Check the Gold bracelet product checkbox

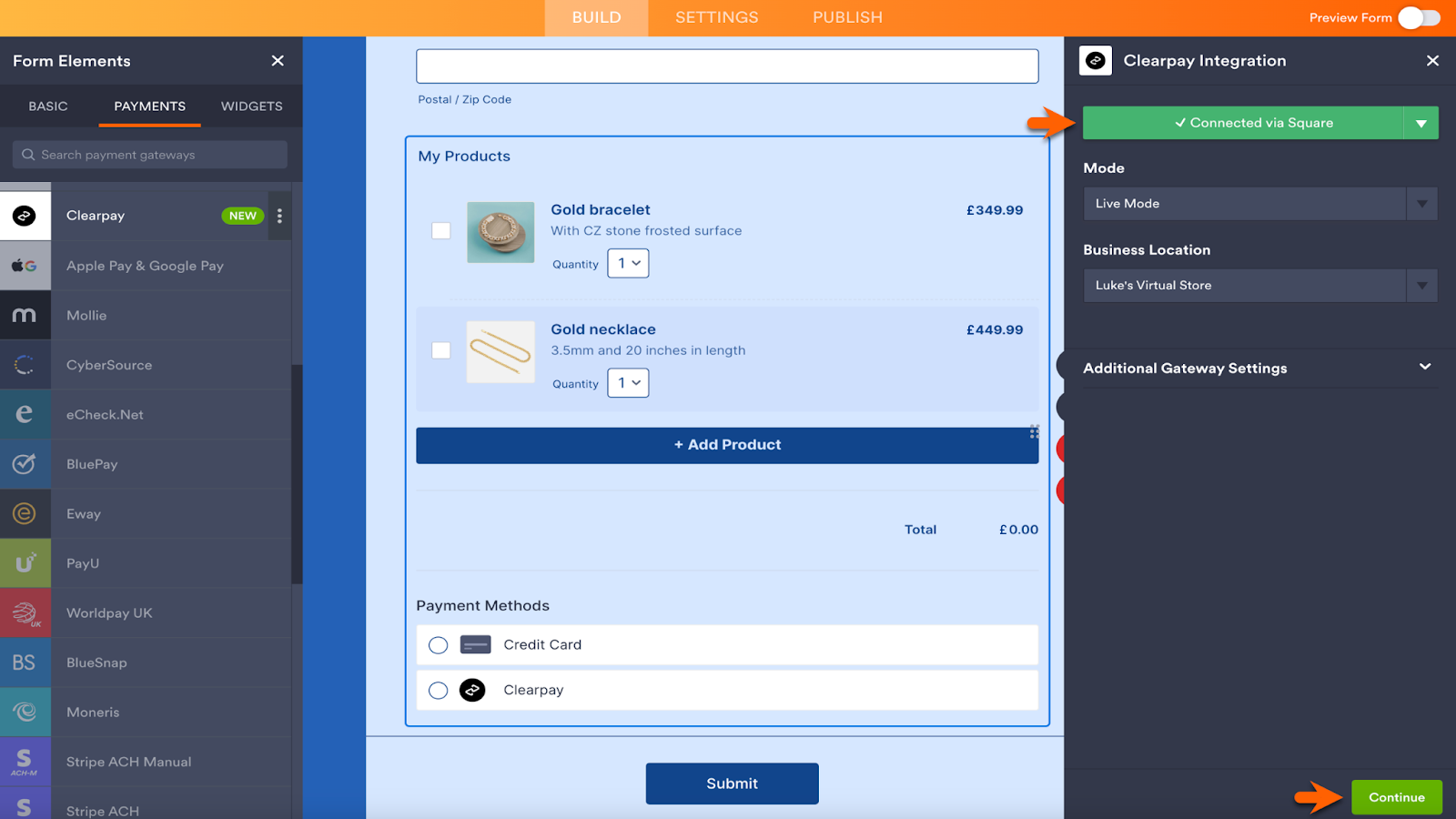pyautogui.click(x=441, y=231)
